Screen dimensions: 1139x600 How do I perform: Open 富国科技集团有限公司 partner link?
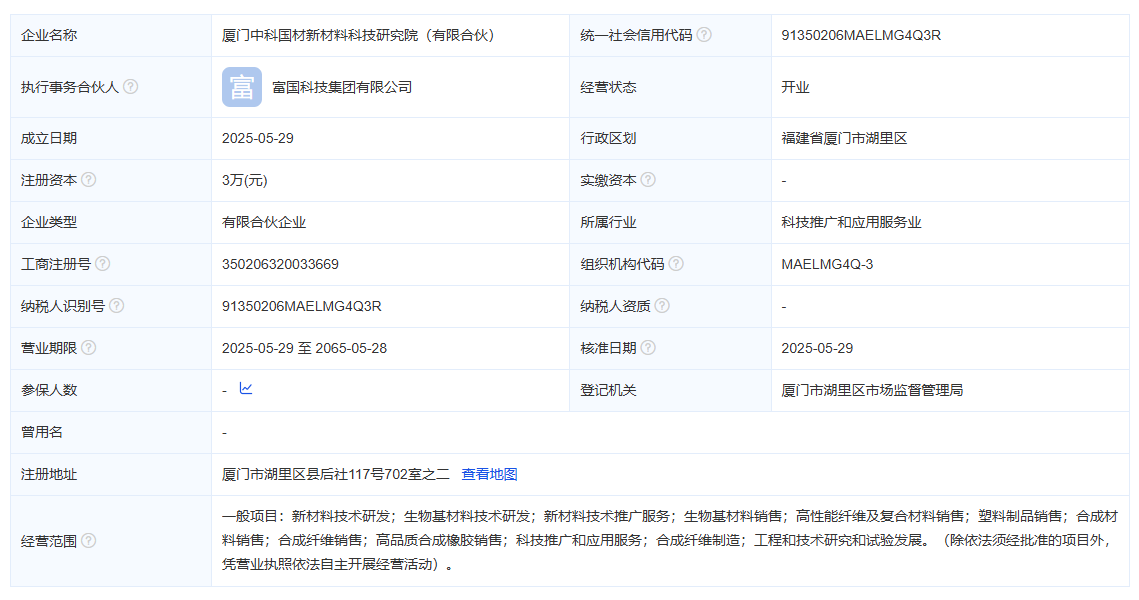[x=342, y=87]
